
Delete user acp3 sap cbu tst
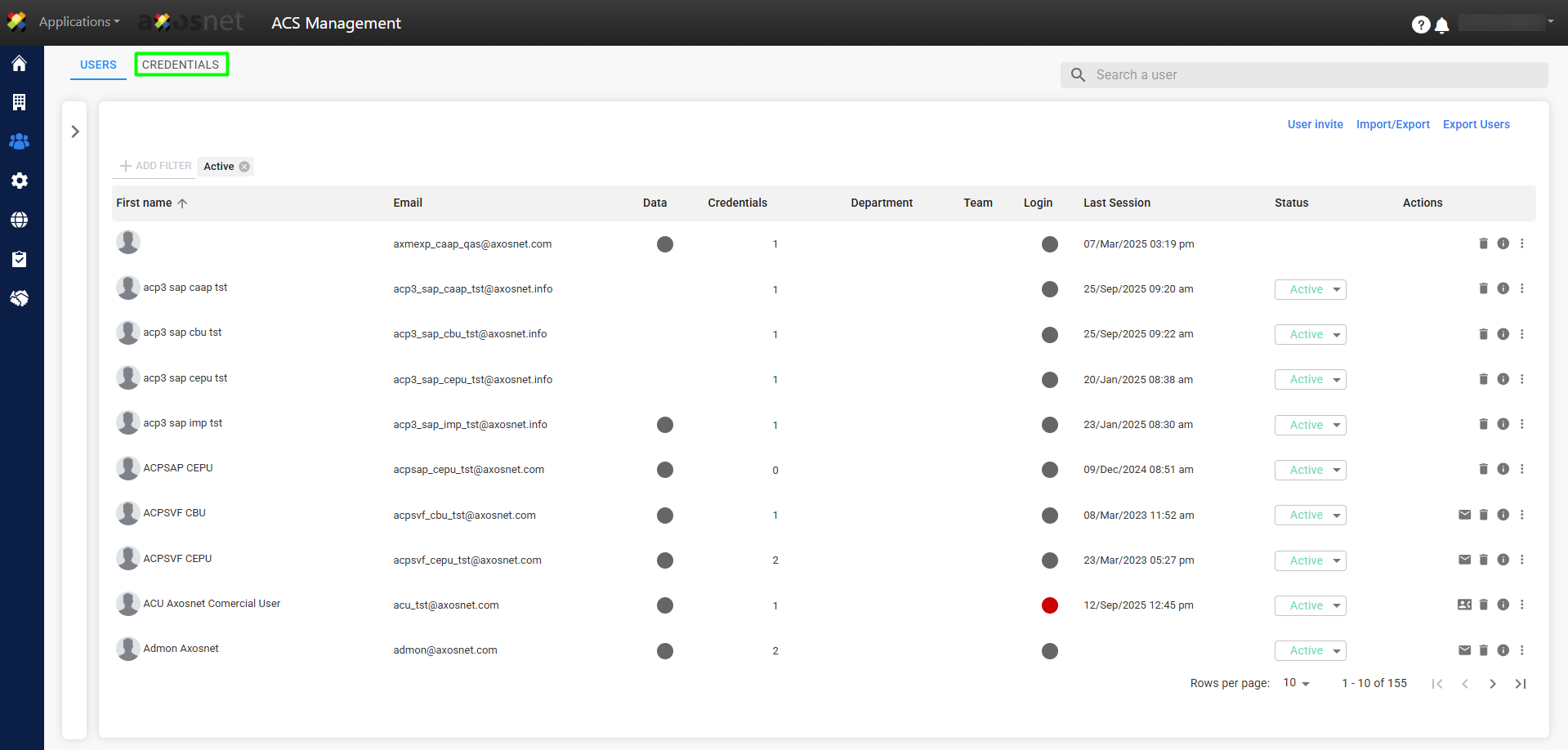[x=1483, y=334]
